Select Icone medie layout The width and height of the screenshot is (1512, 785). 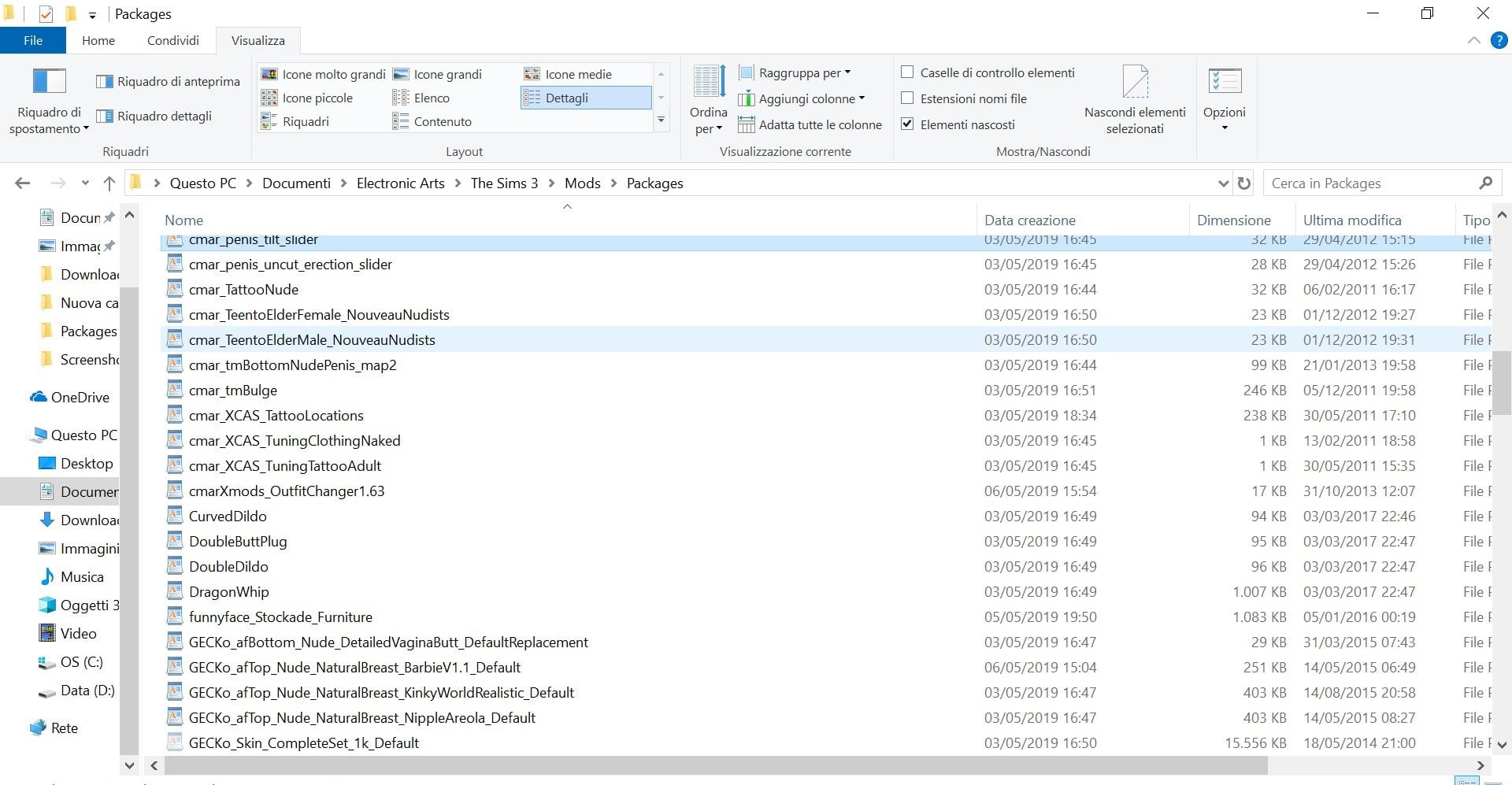569,74
